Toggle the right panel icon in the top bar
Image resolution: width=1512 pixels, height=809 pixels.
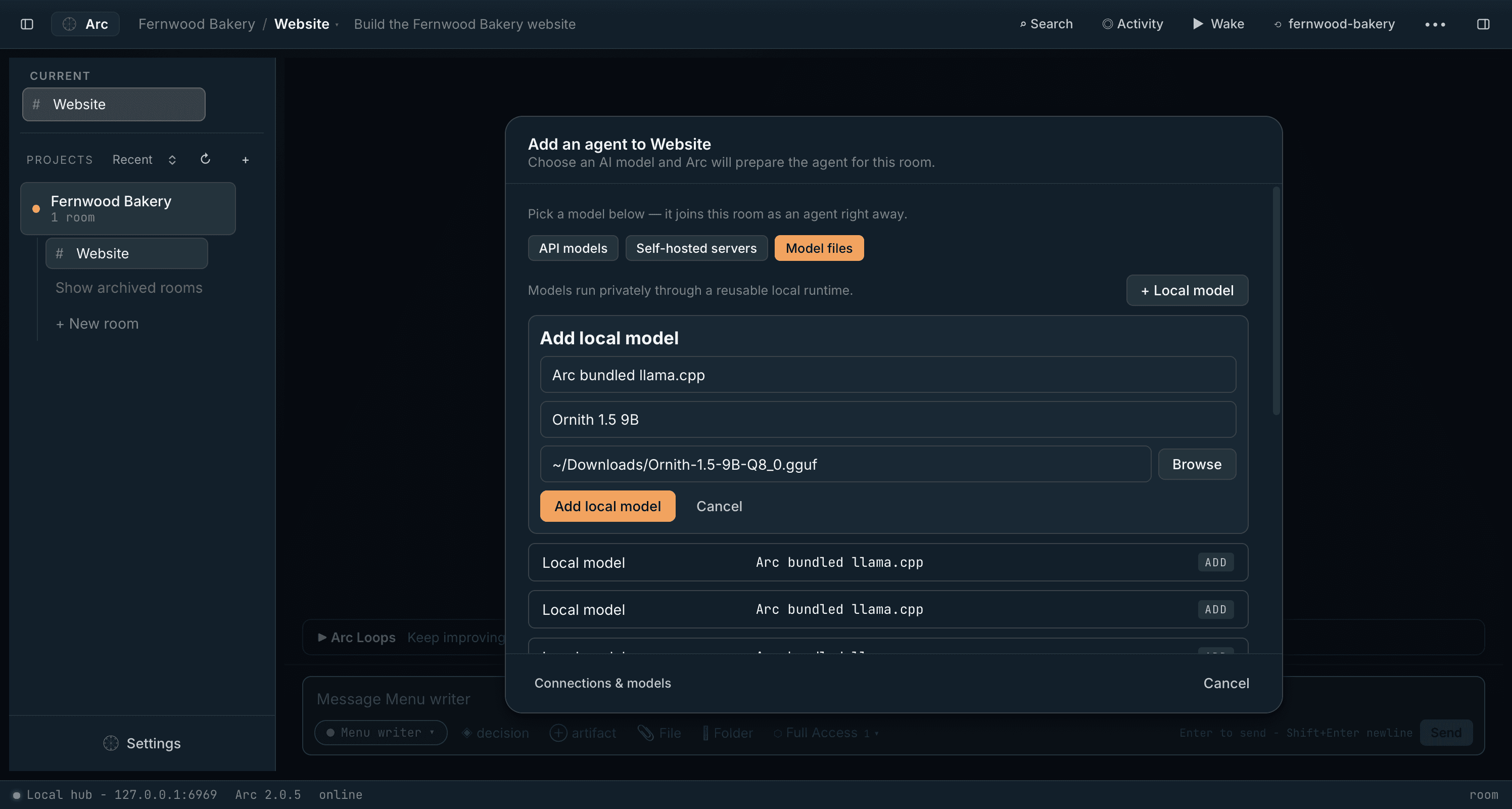click(x=1483, y=24)
